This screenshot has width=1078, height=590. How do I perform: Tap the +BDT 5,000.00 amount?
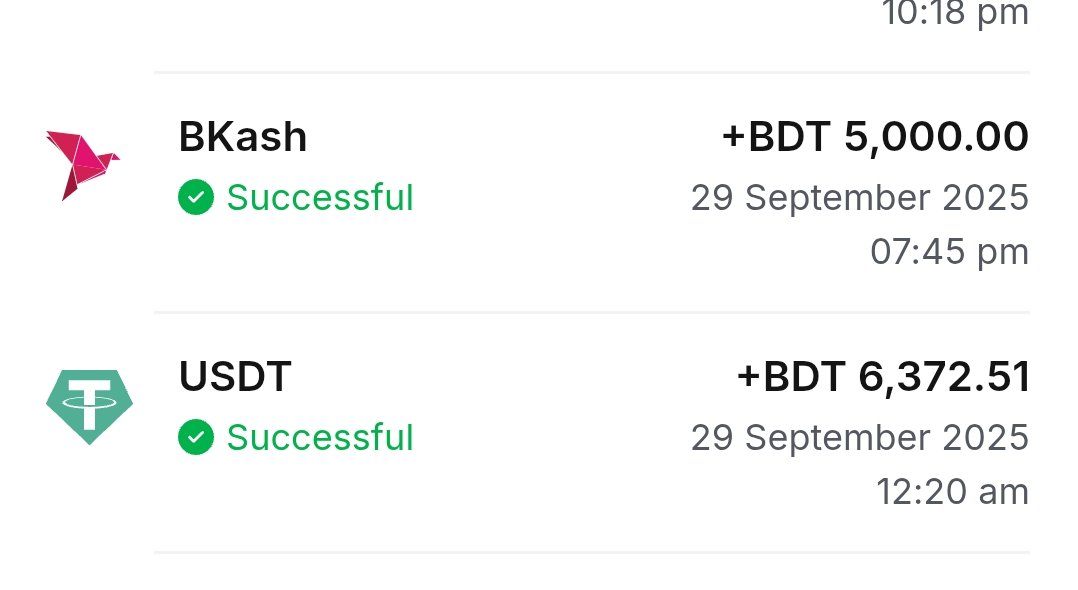pyautogui.click(x=875, y=137)
